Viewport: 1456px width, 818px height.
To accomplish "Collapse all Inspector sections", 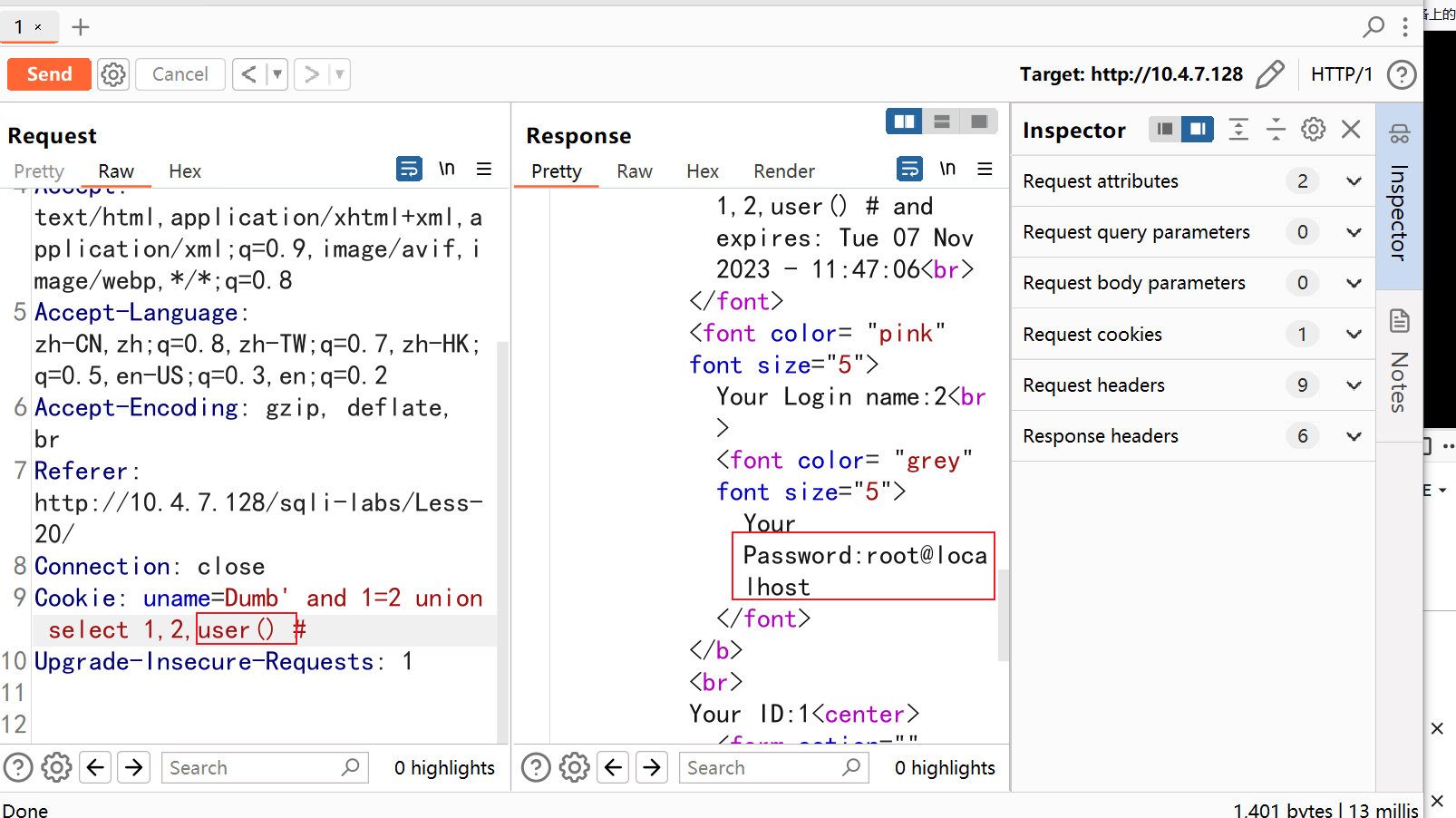I will (1276, 130).
